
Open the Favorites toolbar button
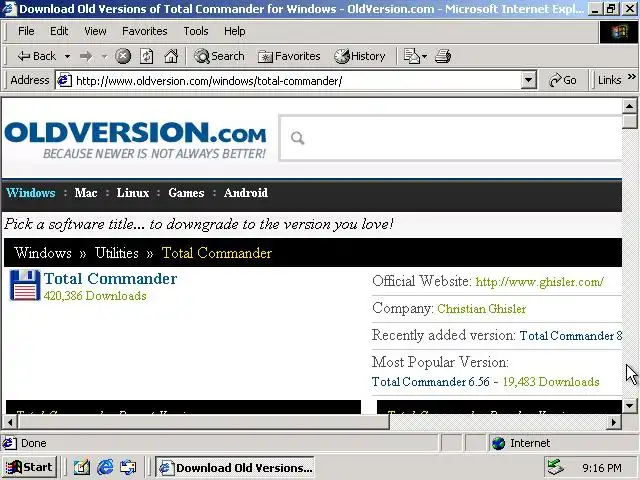tap(289, 56)
